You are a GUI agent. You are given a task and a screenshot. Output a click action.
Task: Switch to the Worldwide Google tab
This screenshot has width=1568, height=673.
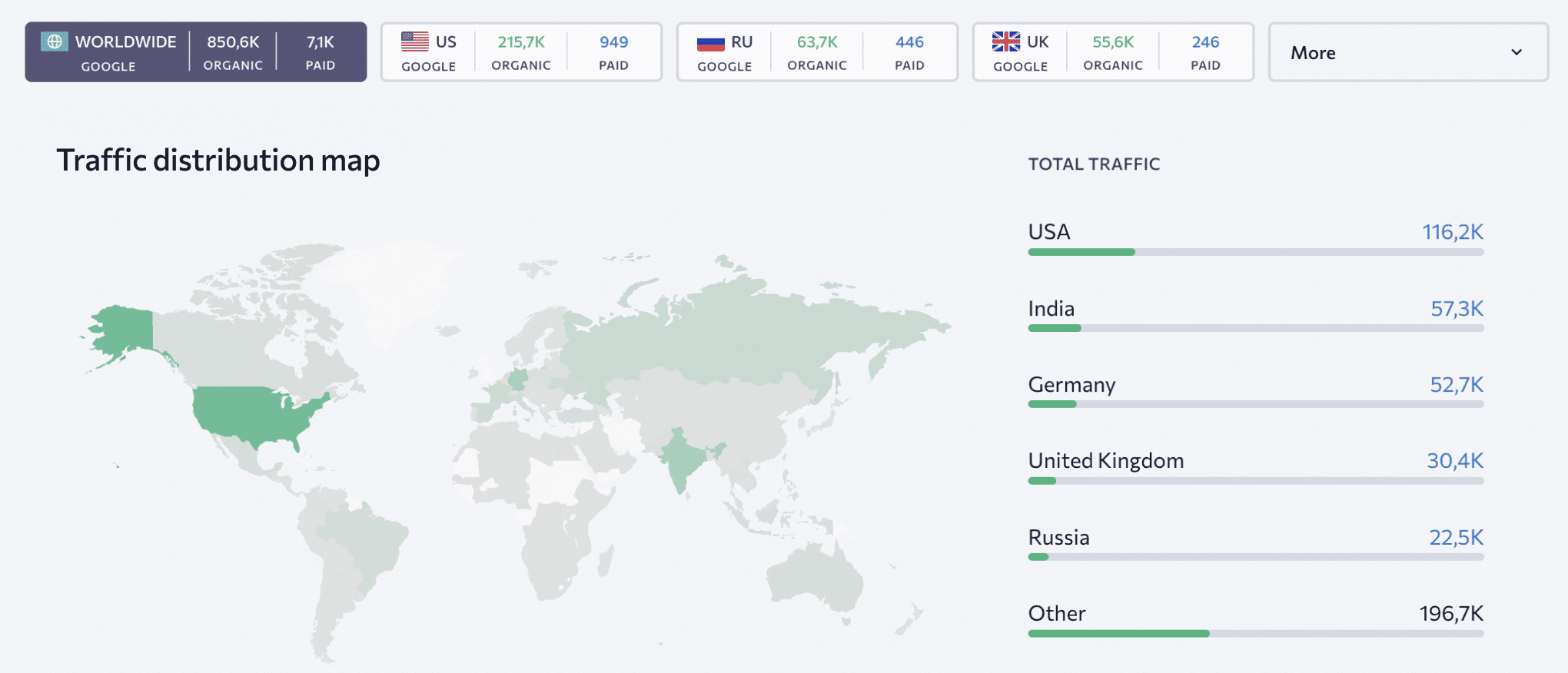point(196,52)
